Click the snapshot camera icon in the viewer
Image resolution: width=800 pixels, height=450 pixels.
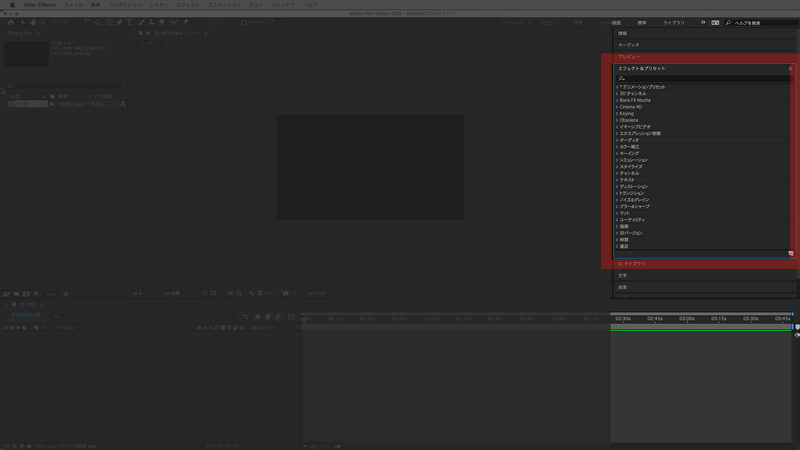pos(286,293)
